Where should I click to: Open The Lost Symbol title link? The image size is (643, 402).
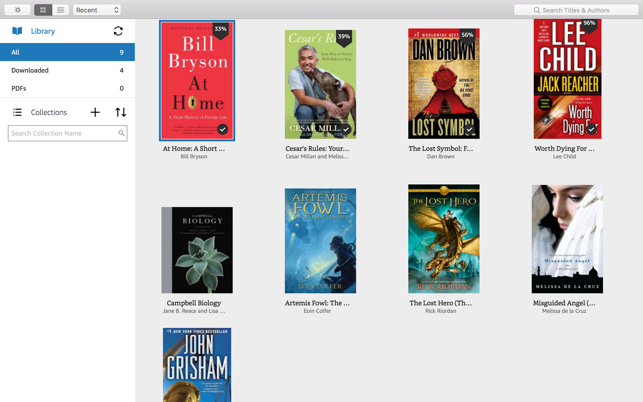click(x=441, y=148)
